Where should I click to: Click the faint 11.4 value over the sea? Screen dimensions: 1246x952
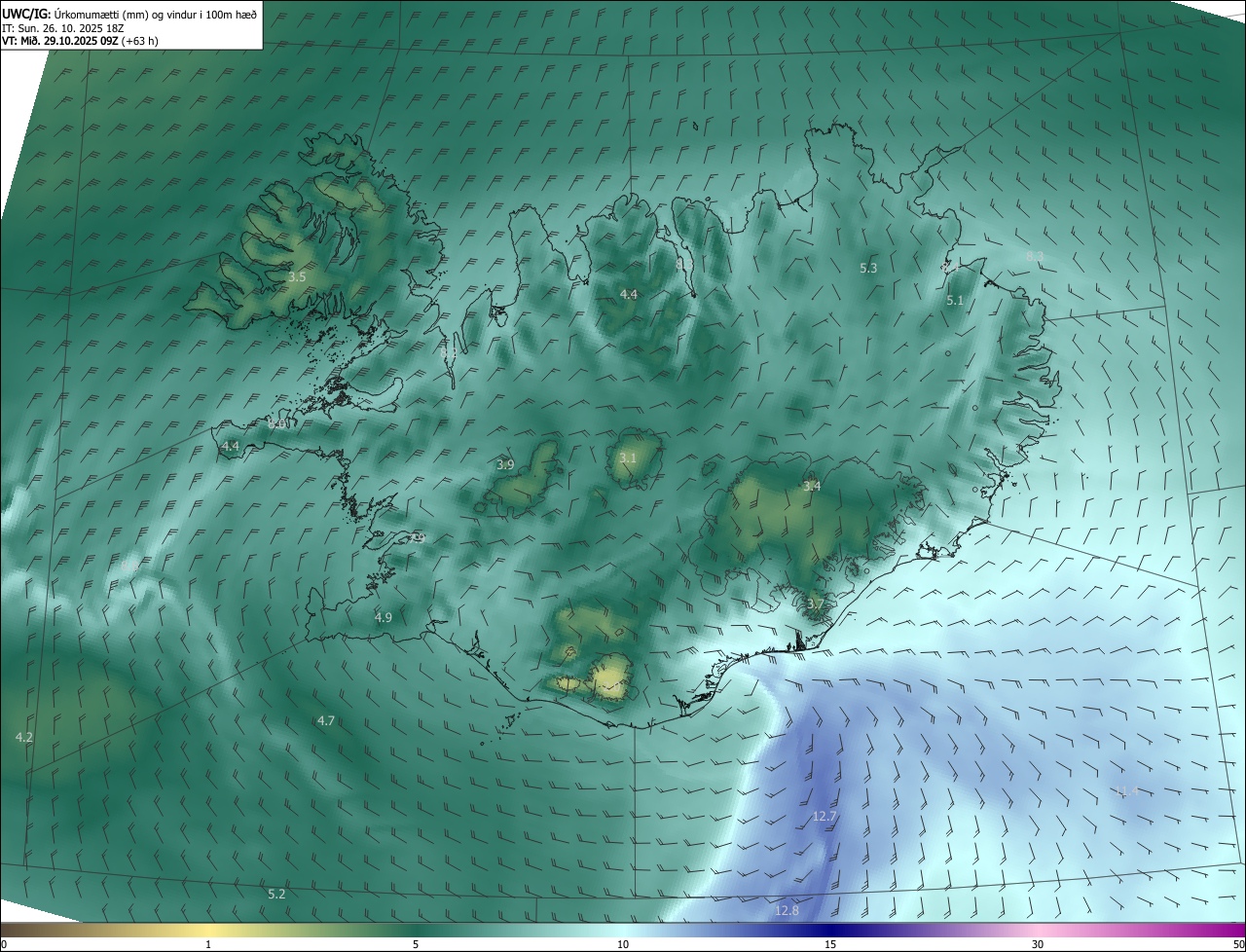(x=1126, y=791)
